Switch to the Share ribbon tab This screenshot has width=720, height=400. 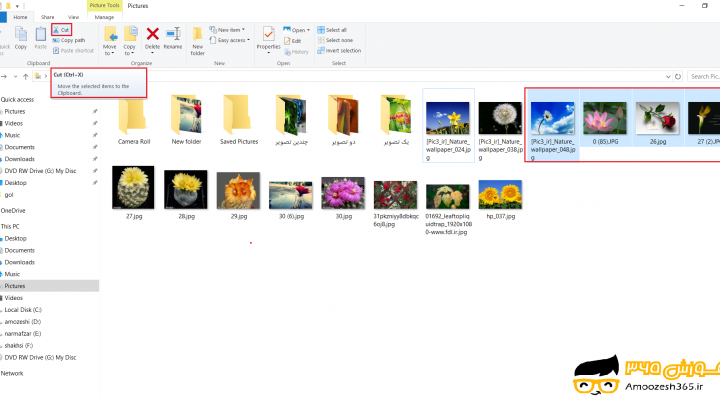(x=47, y=17)
